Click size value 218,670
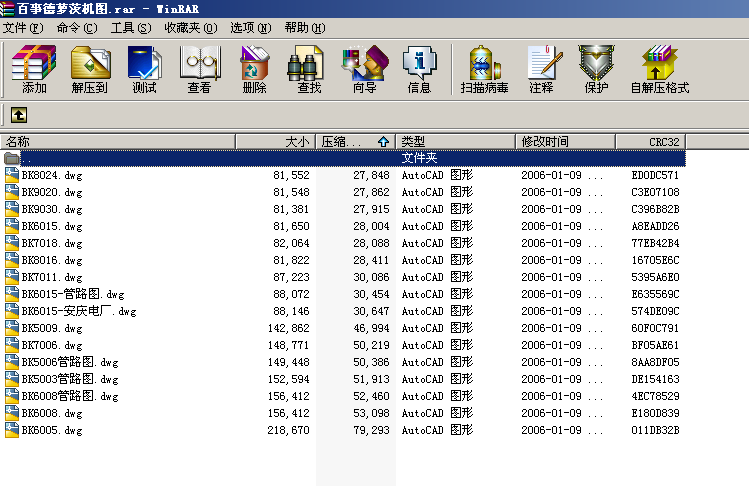749x486 pixels. pos(289,430)
